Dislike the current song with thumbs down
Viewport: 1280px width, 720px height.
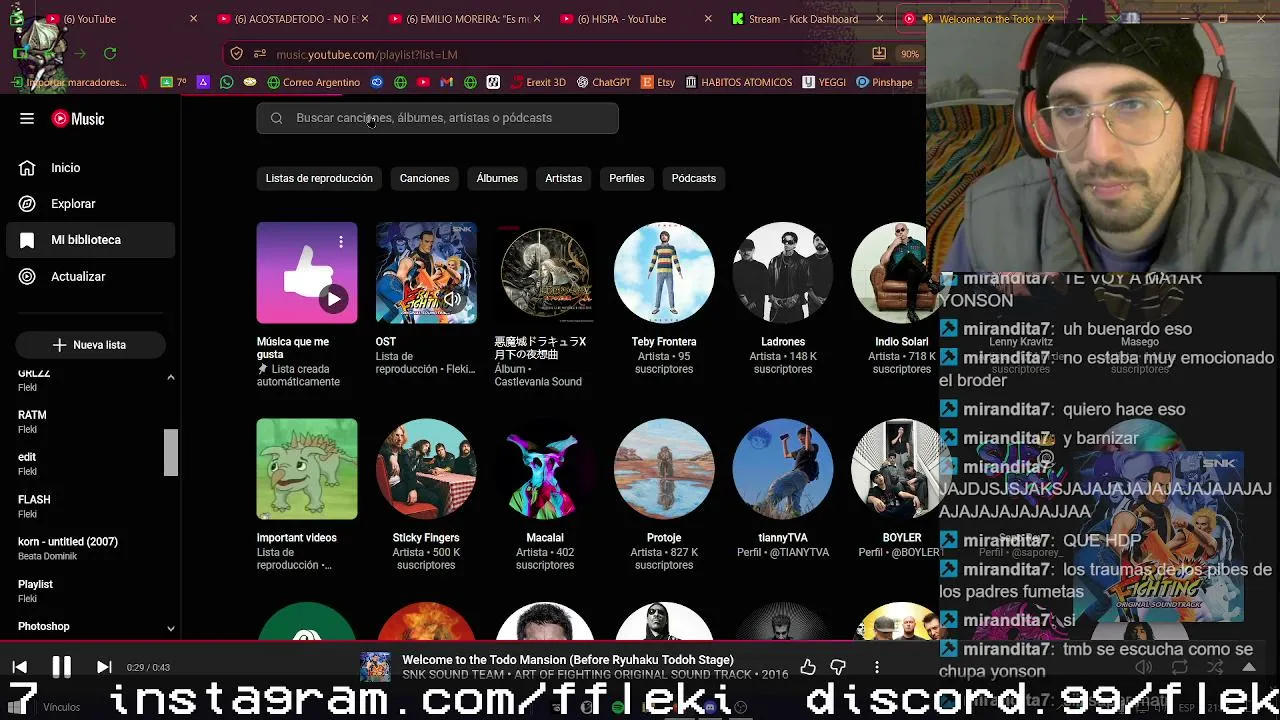pos(838,667)
